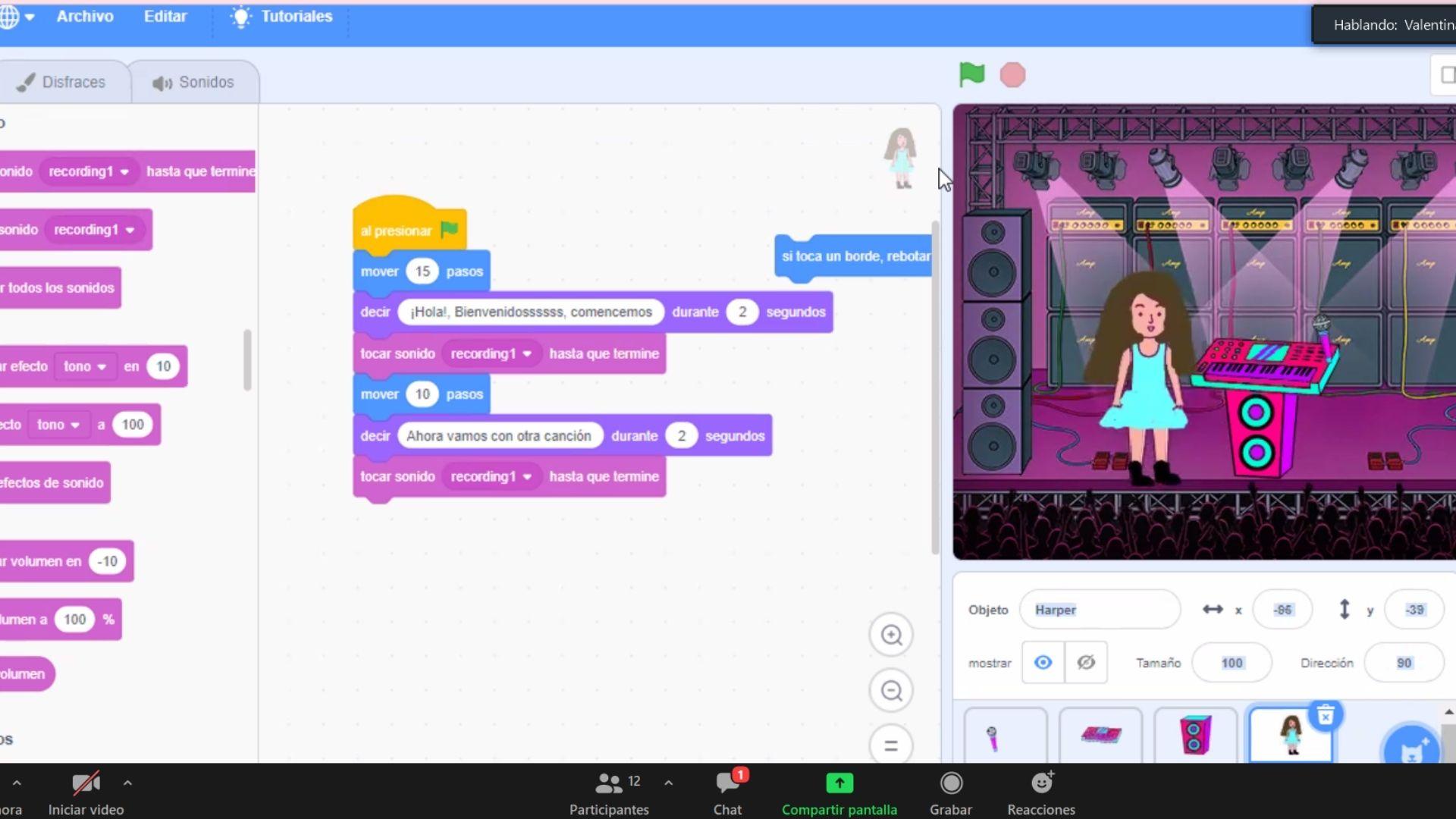Delete the Harper sprite with trash icon
This screenshot has width=1456, height=819.
coord(1325,715)
